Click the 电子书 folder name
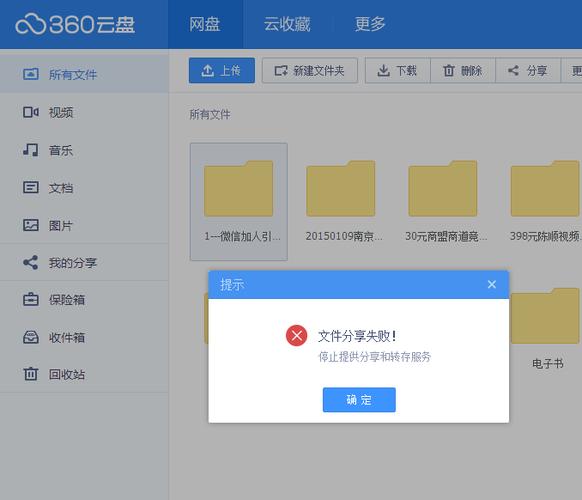 click(548, 363)
